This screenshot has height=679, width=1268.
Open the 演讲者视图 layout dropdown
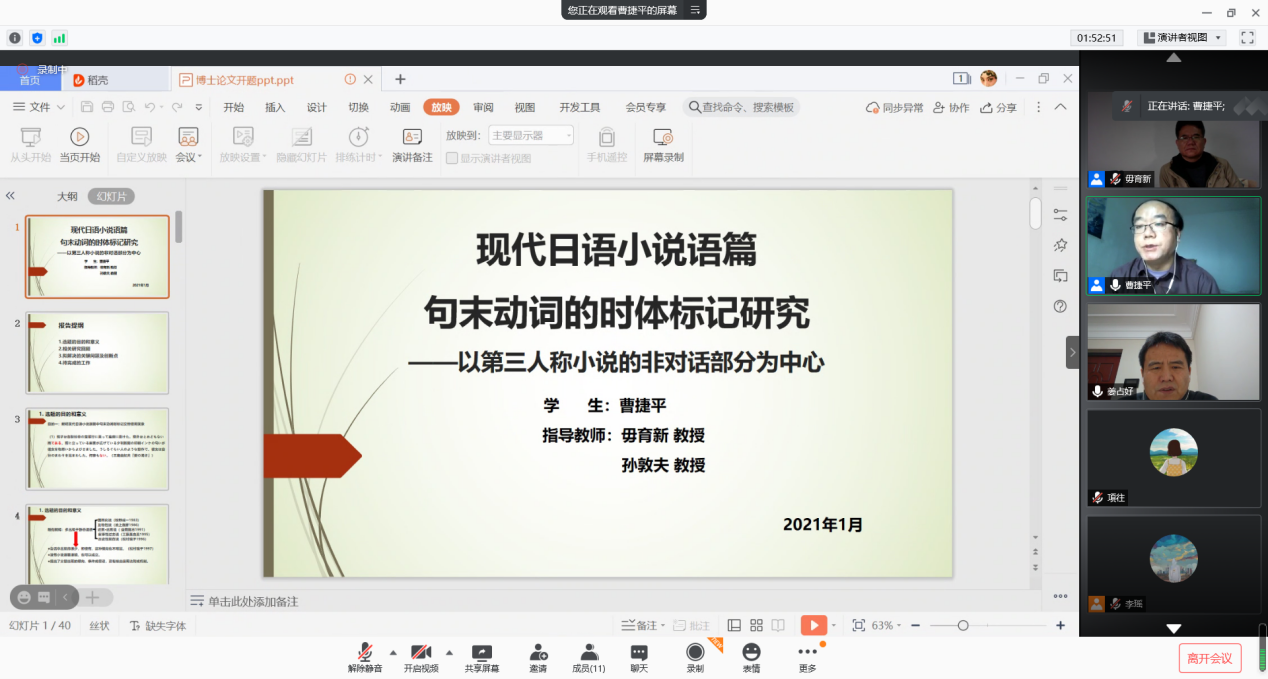tap(1186, 38)
